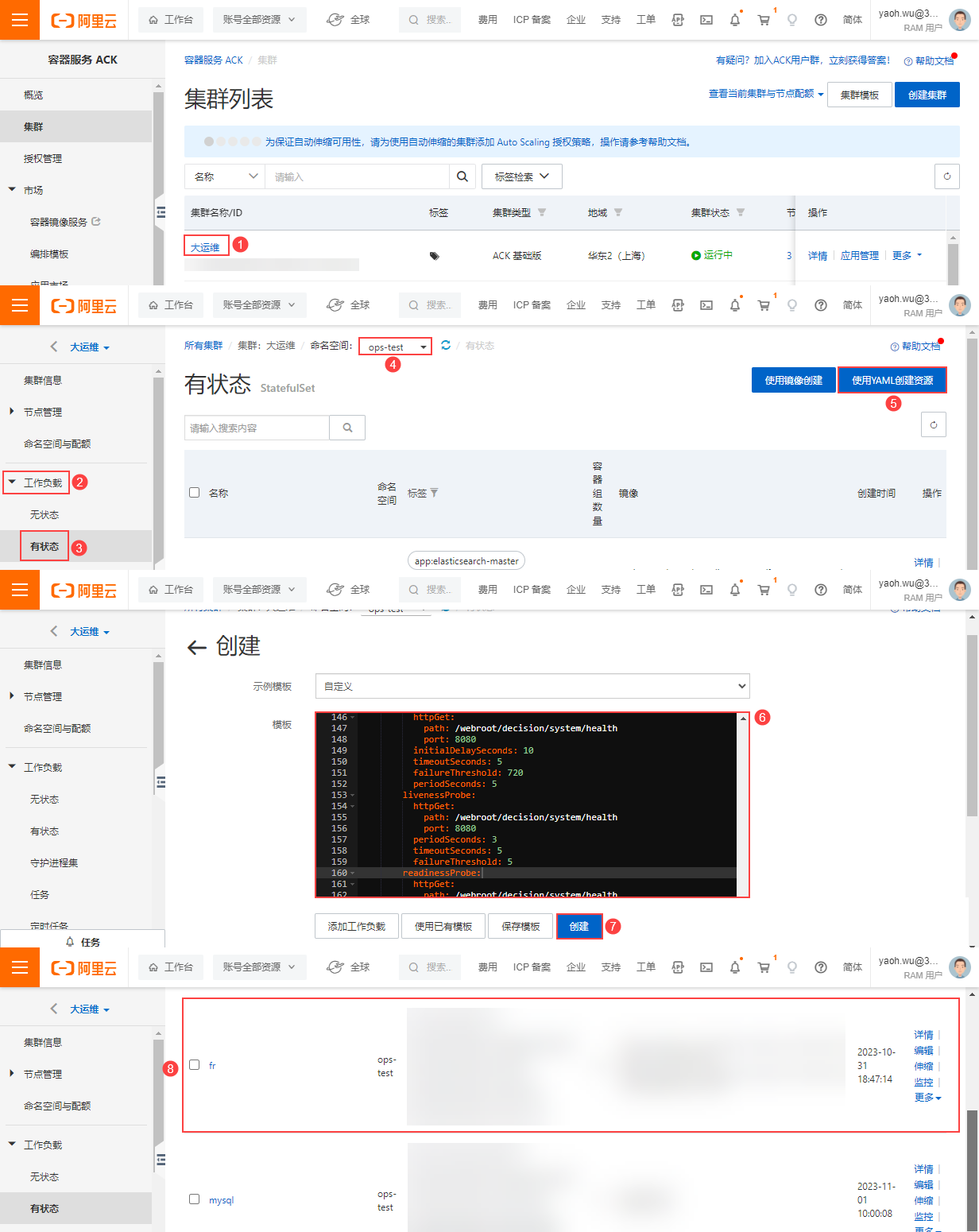Click YAML editor vertical scrollbar
This screenshot has height=1232, width=979.
[x=743, y=804]
